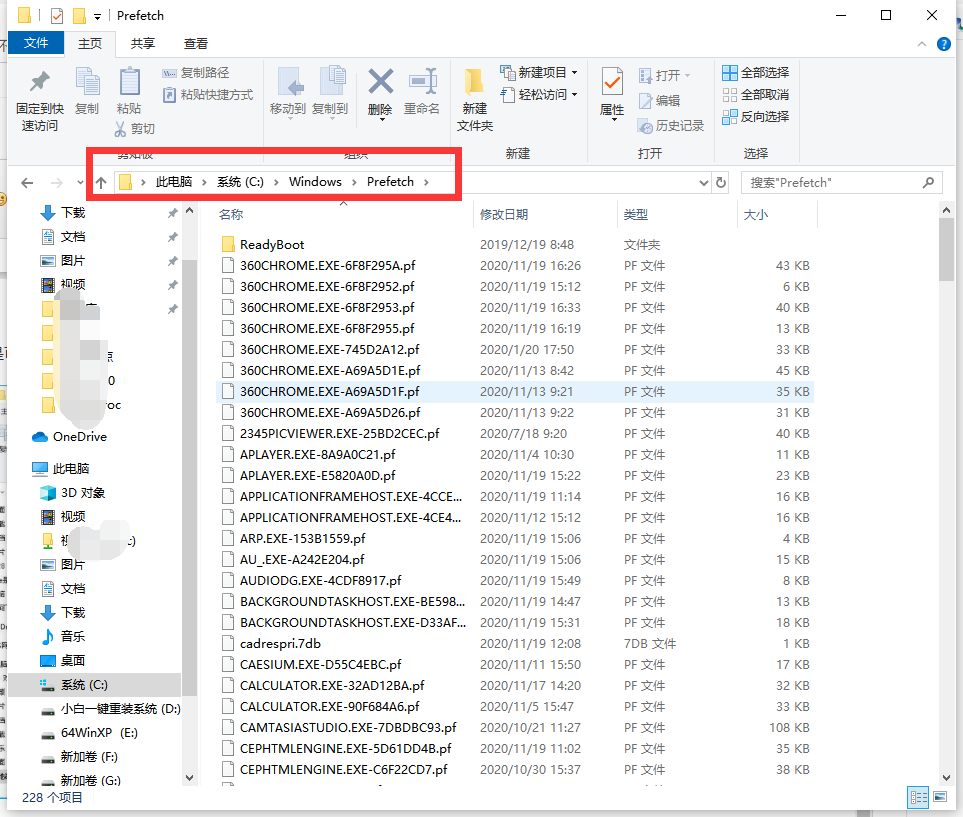
Task: Select 系统 (C:) in navigation pane
Action: tap(84, 685)
